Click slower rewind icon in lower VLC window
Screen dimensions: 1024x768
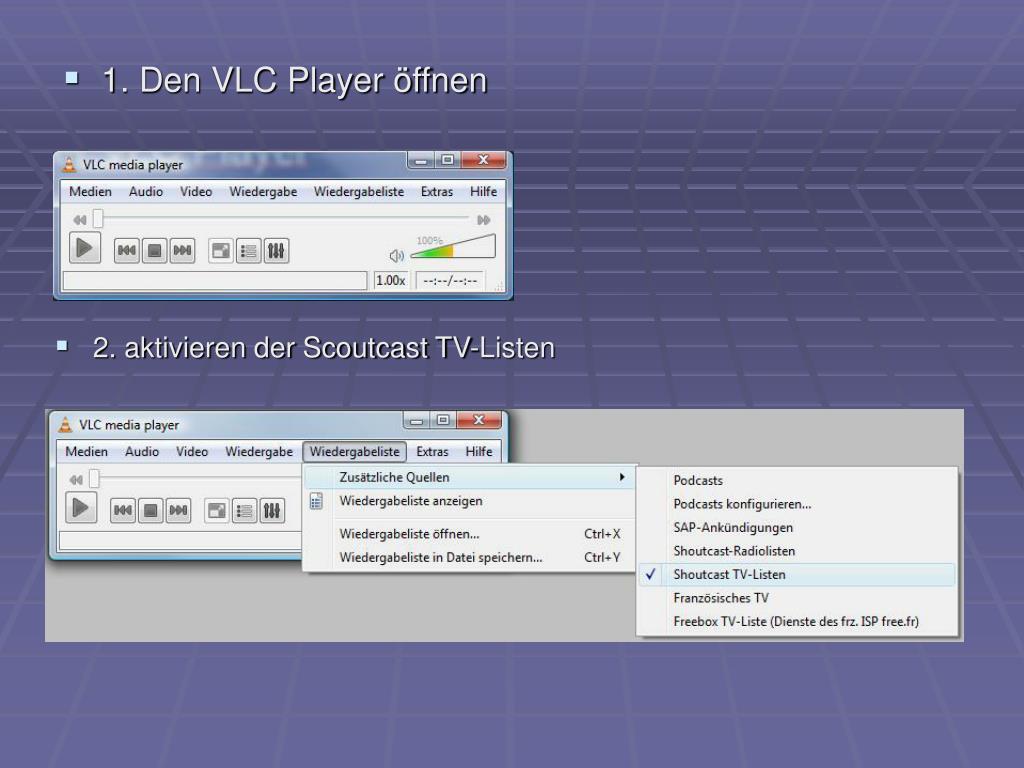coord(76,480)
